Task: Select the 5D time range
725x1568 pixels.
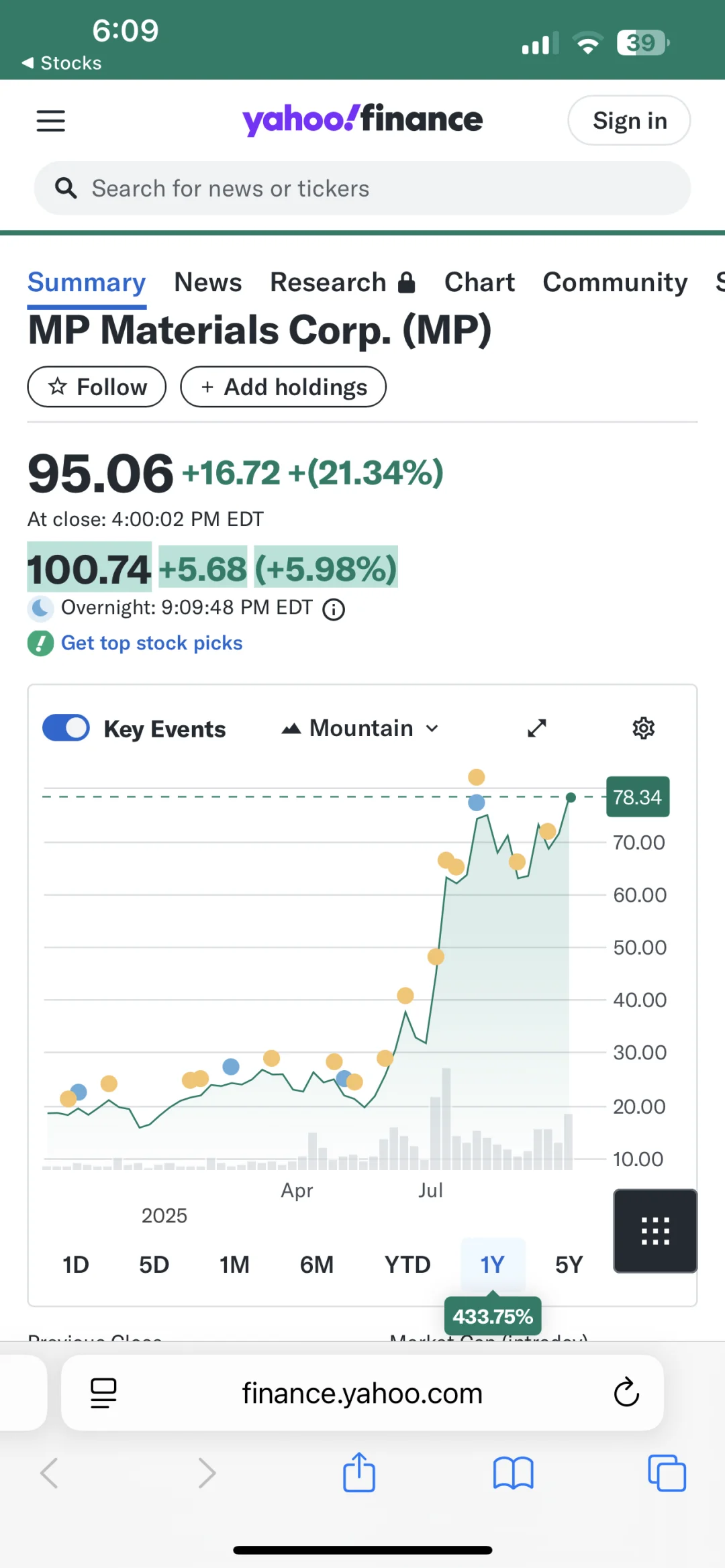Action: click(x=154, y=1265)
